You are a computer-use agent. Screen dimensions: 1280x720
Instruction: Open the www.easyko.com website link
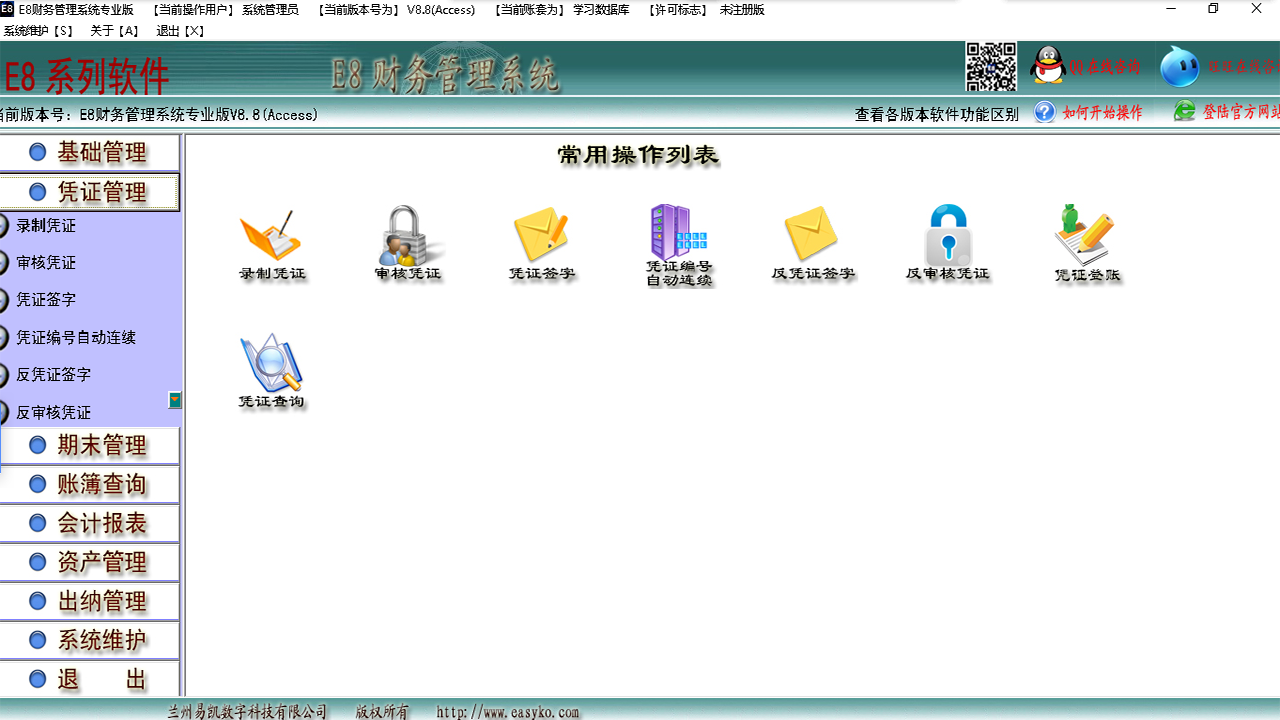[506, 712]
